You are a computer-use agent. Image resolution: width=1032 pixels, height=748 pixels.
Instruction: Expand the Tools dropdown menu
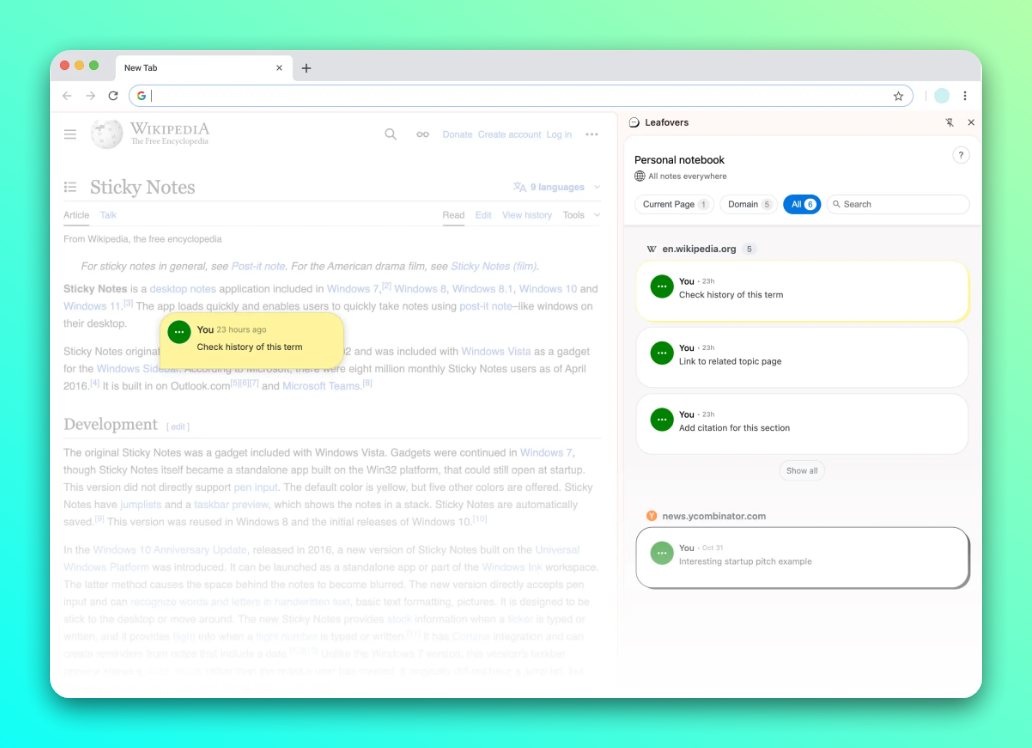[x=581, y=215]
